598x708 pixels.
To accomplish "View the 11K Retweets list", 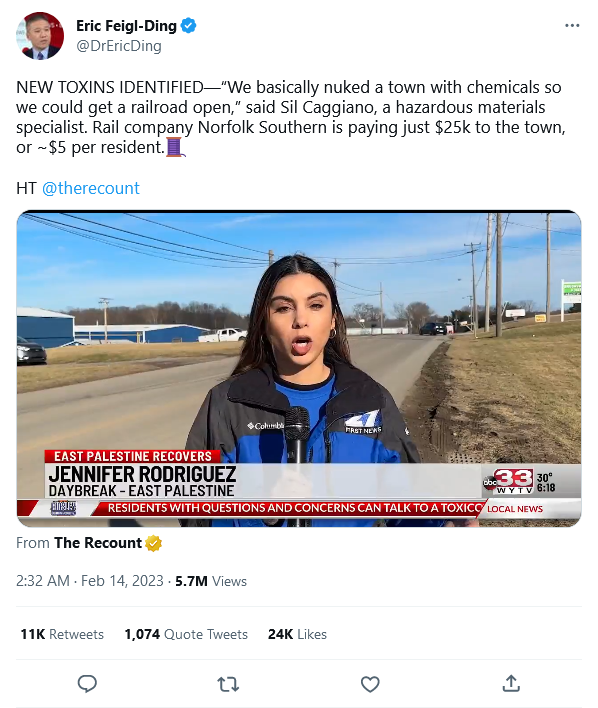I will tap(62, 634).
